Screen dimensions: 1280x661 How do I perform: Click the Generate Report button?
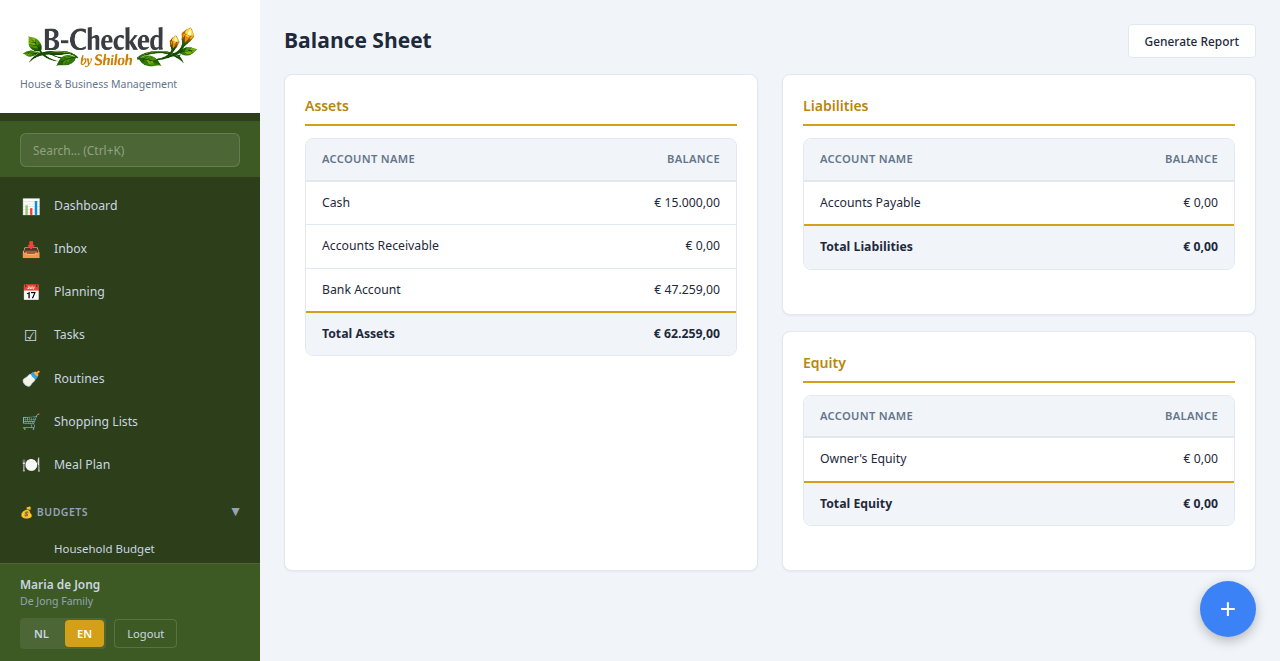pyautogui.click(x=1191, y=41)
